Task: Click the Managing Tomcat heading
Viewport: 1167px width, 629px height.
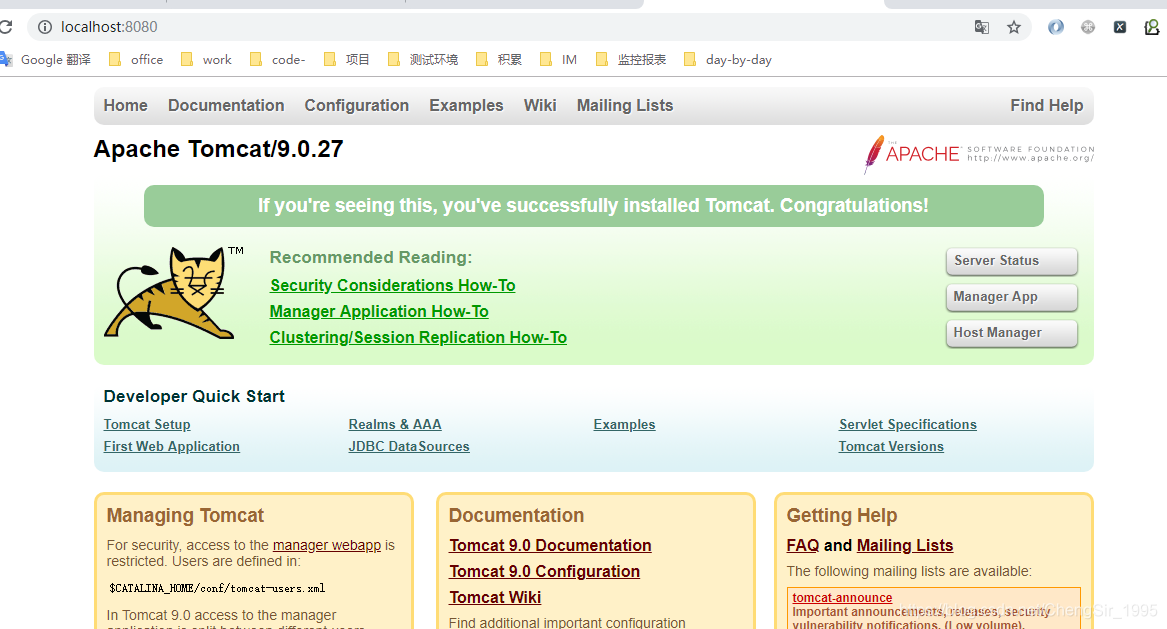Action: tap(185, 516)
